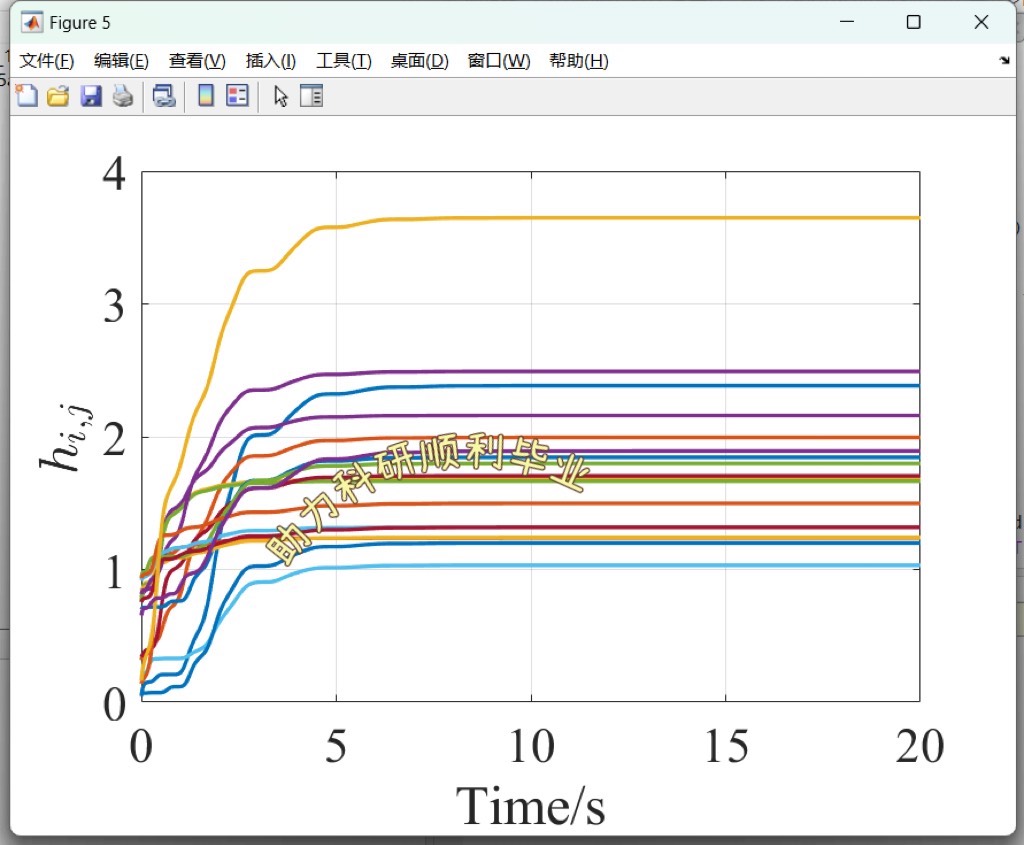Insert a colorbar using toolbar icon
This screenshot has height=845, width=1024.
click(206, 96)
